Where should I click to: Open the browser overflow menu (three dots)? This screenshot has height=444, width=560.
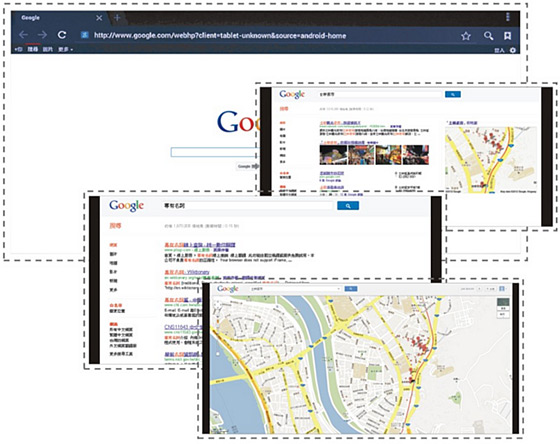point(508,17)
